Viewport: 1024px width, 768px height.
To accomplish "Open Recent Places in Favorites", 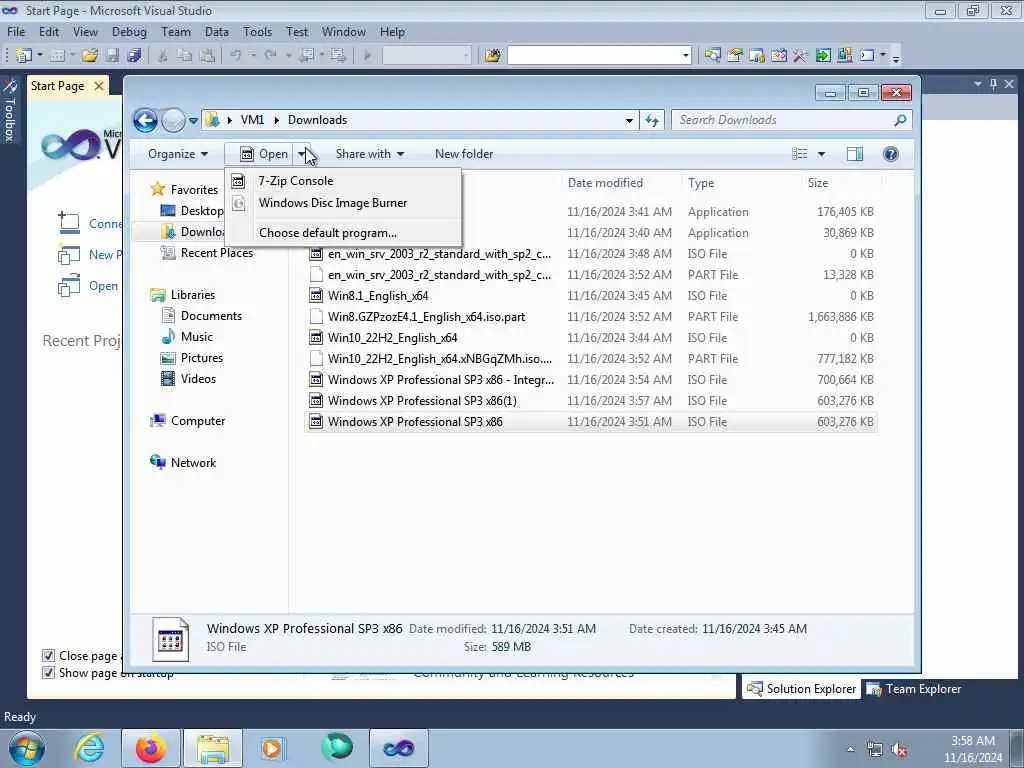I will (x=208, y=253).
